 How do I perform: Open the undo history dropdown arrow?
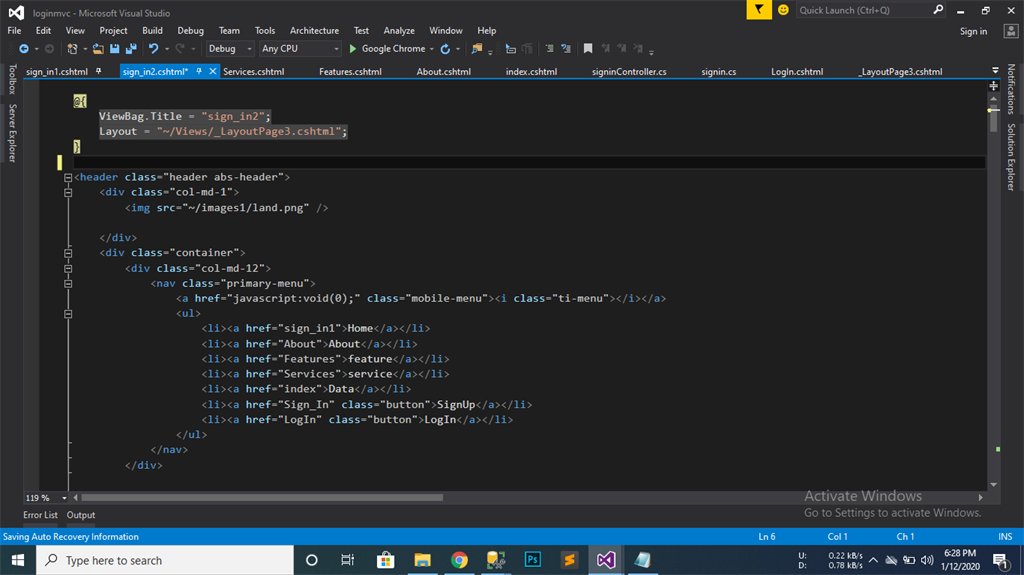(167, 49)
